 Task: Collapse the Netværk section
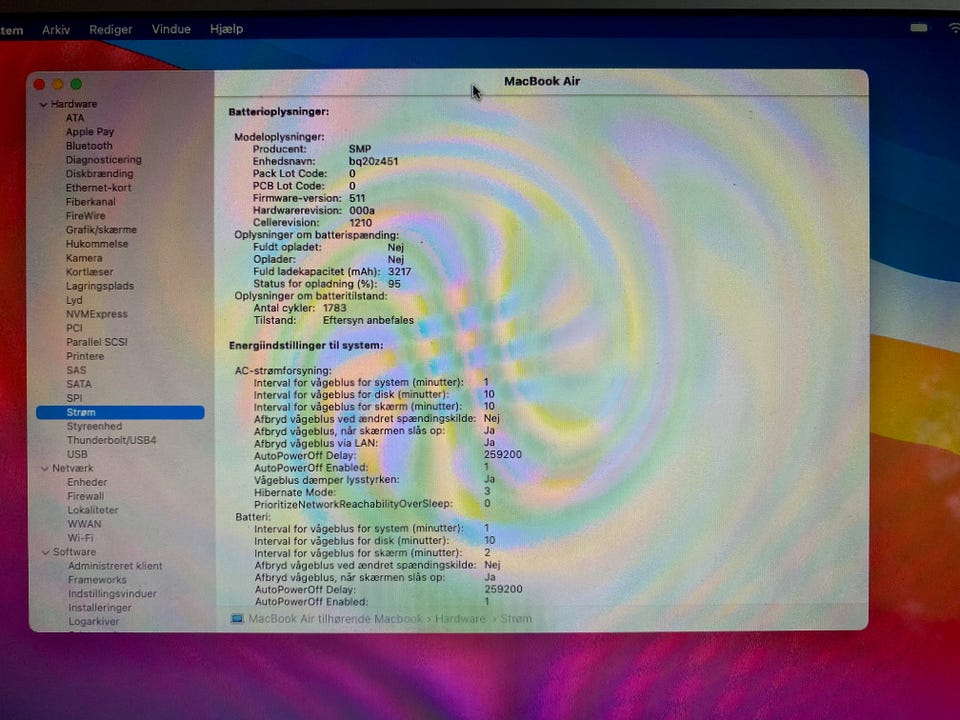click(x=45, y=468)
